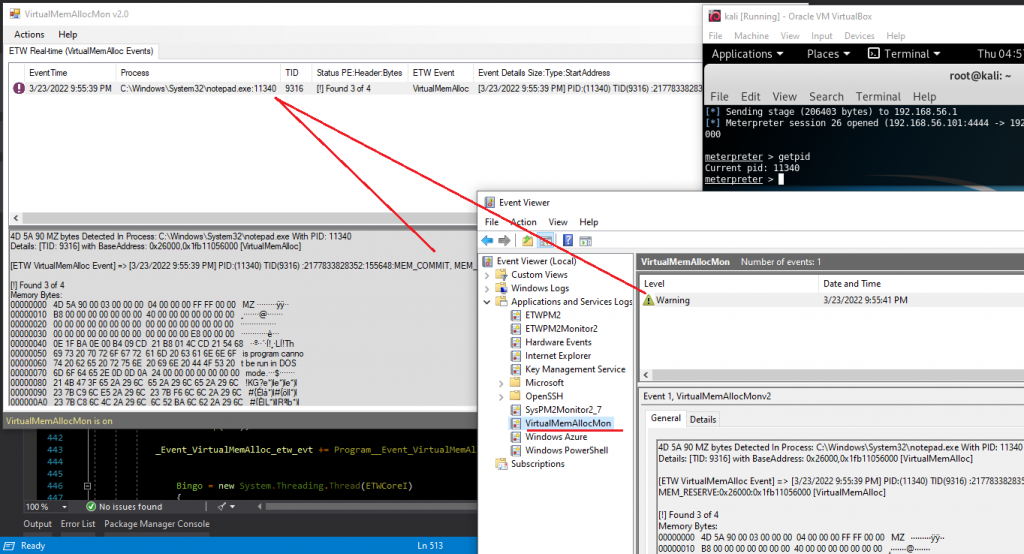Click the Subscriptions icon in tree
Screen dimensions: 1024x554
502,464
